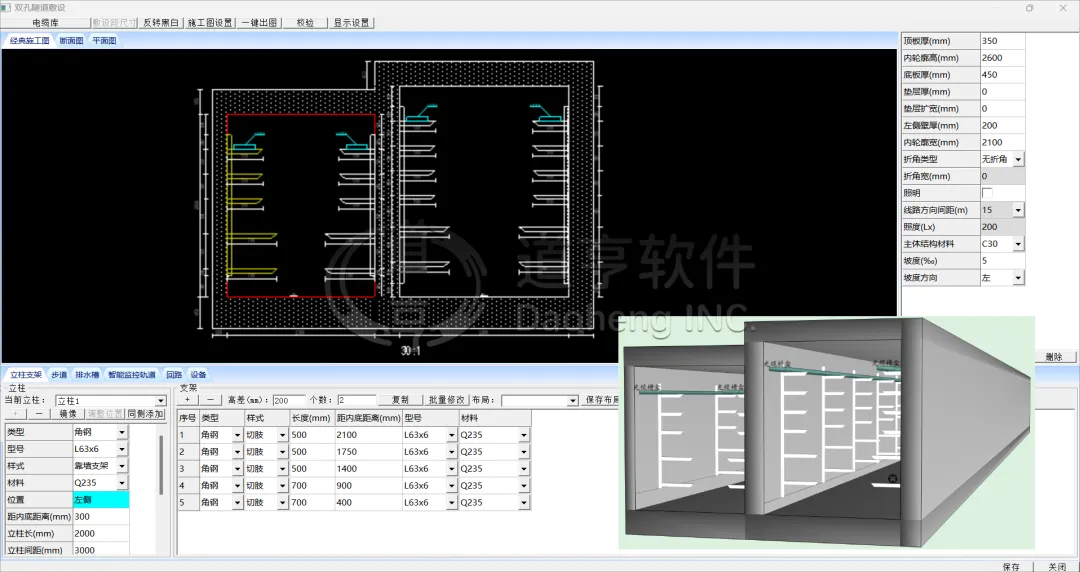This screenshot has height=572, width=1080.
Task: Switch to the 断面图 tab
Action: pyautogui.click(x=72, y=41)
